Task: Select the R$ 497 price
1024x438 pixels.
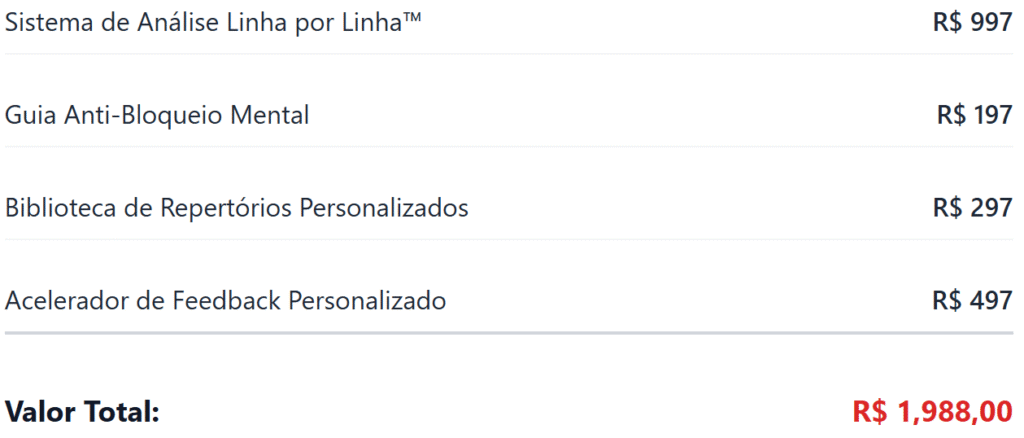Action: pos(972,300)
